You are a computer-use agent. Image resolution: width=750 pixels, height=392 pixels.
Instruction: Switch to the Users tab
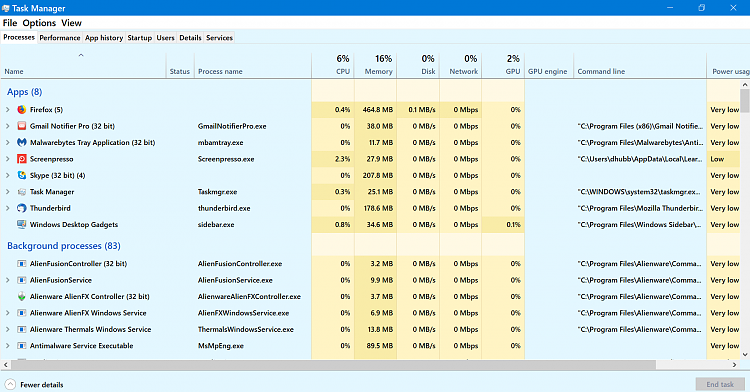[165, 38]
